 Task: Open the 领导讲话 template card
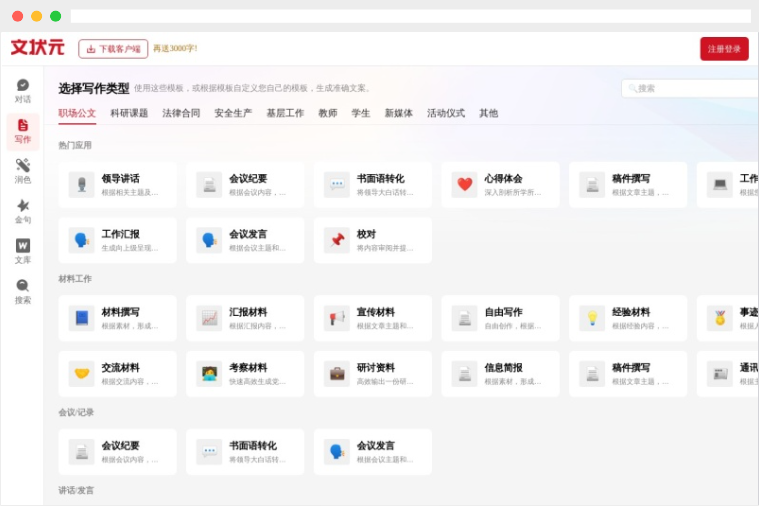click(x=117, y=185)
